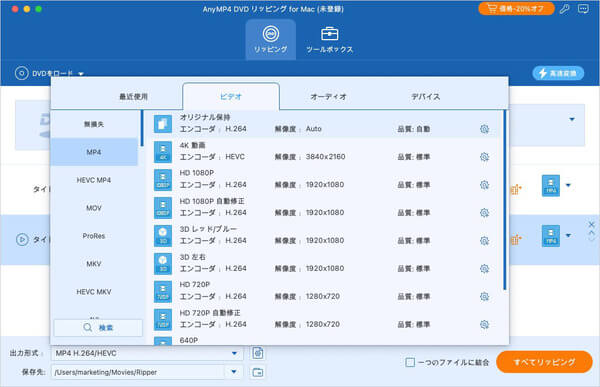Enable 一つのファイルに結合 checkbox
Viewport: 600px width, 387px height.
[x=410, y=362]
